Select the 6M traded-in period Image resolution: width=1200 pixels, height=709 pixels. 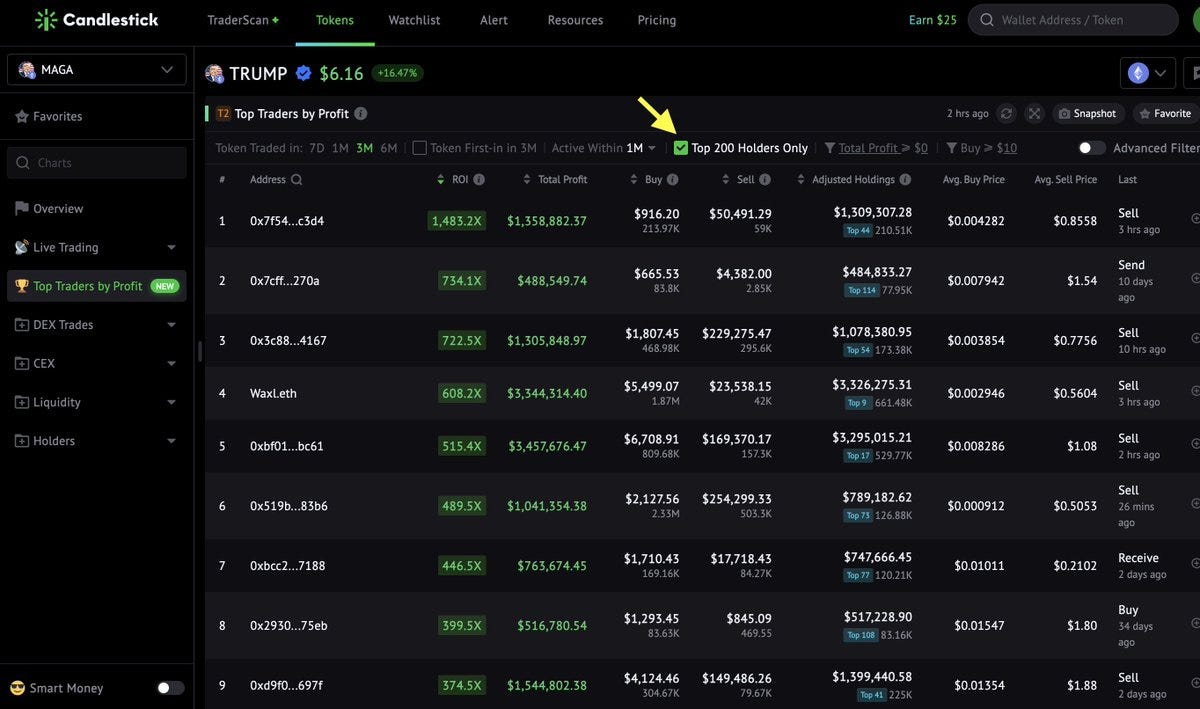(389, 148)
